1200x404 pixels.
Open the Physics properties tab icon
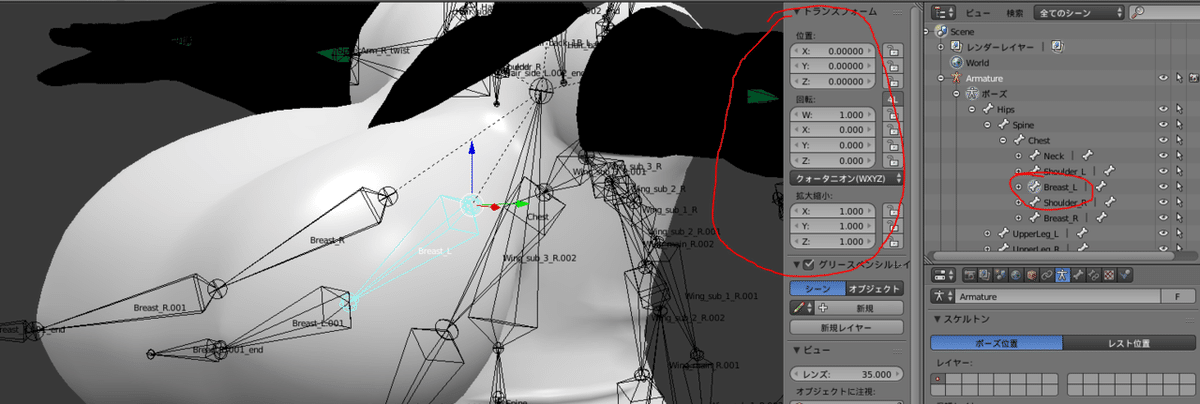1125,275
